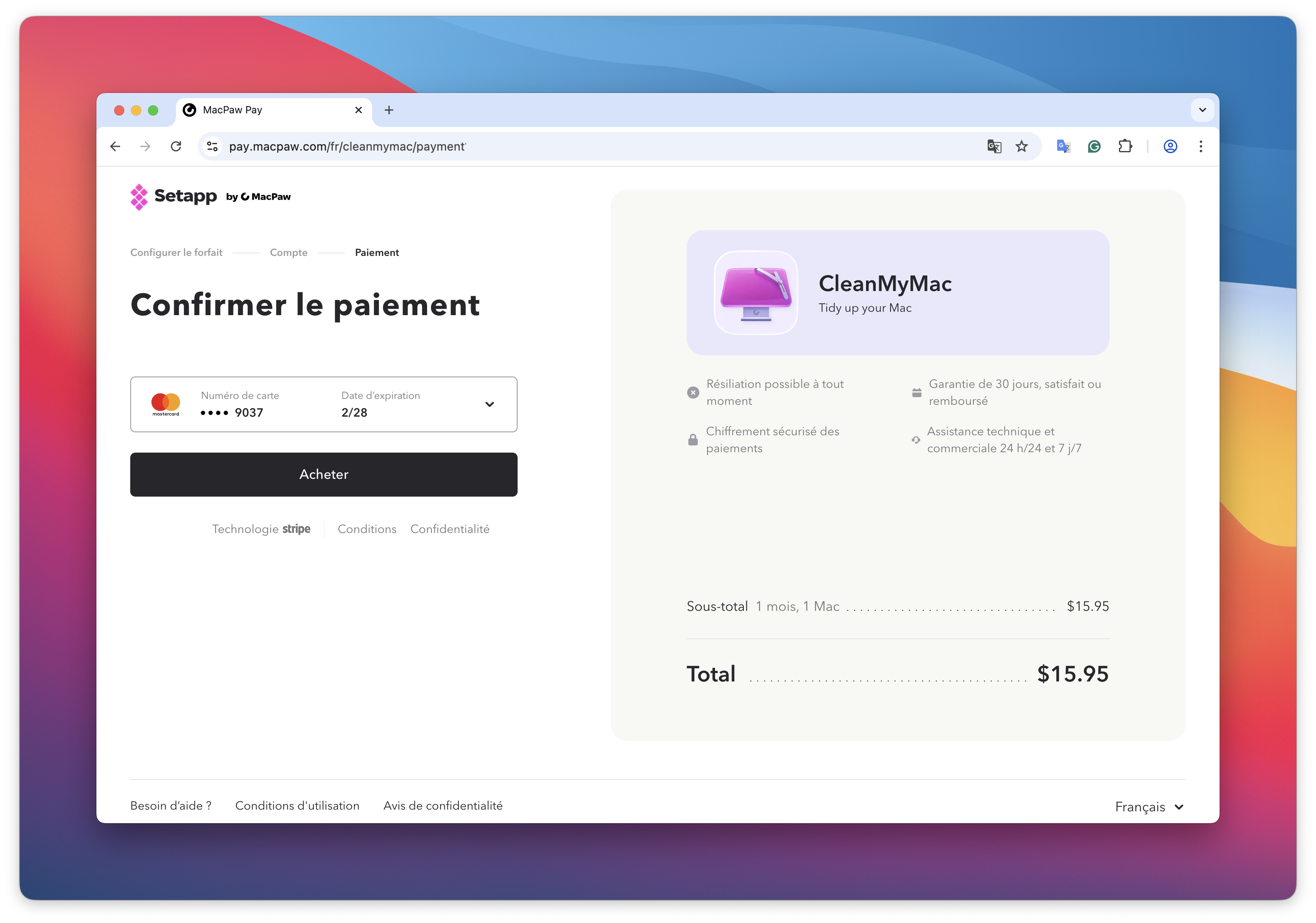
Task: Close the MacPaw Pay tab
Action: point(359,110)
